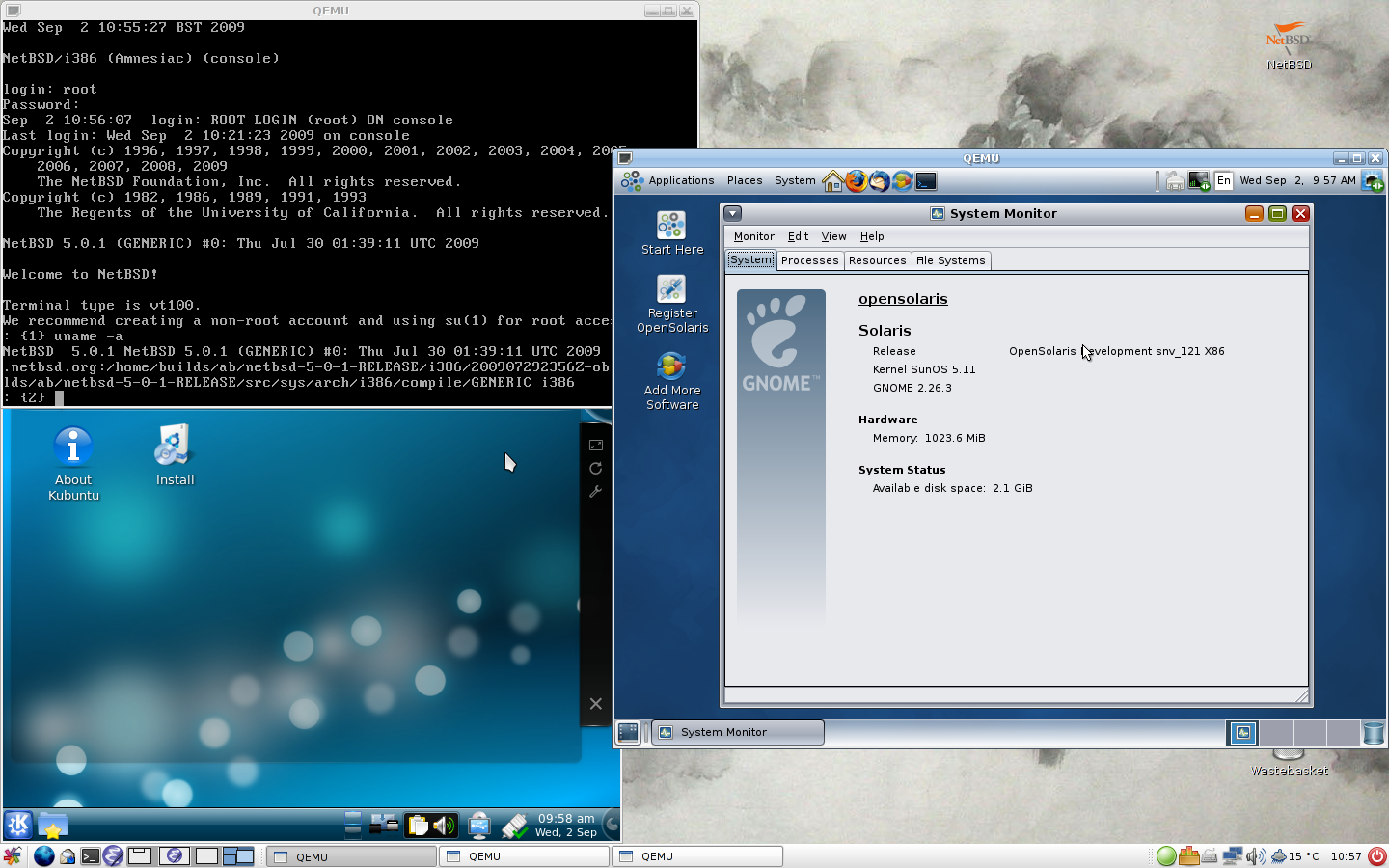Switch to the first workspace in the OpenSolaris pager
1389x868 pixels.
pos(1242,733)
